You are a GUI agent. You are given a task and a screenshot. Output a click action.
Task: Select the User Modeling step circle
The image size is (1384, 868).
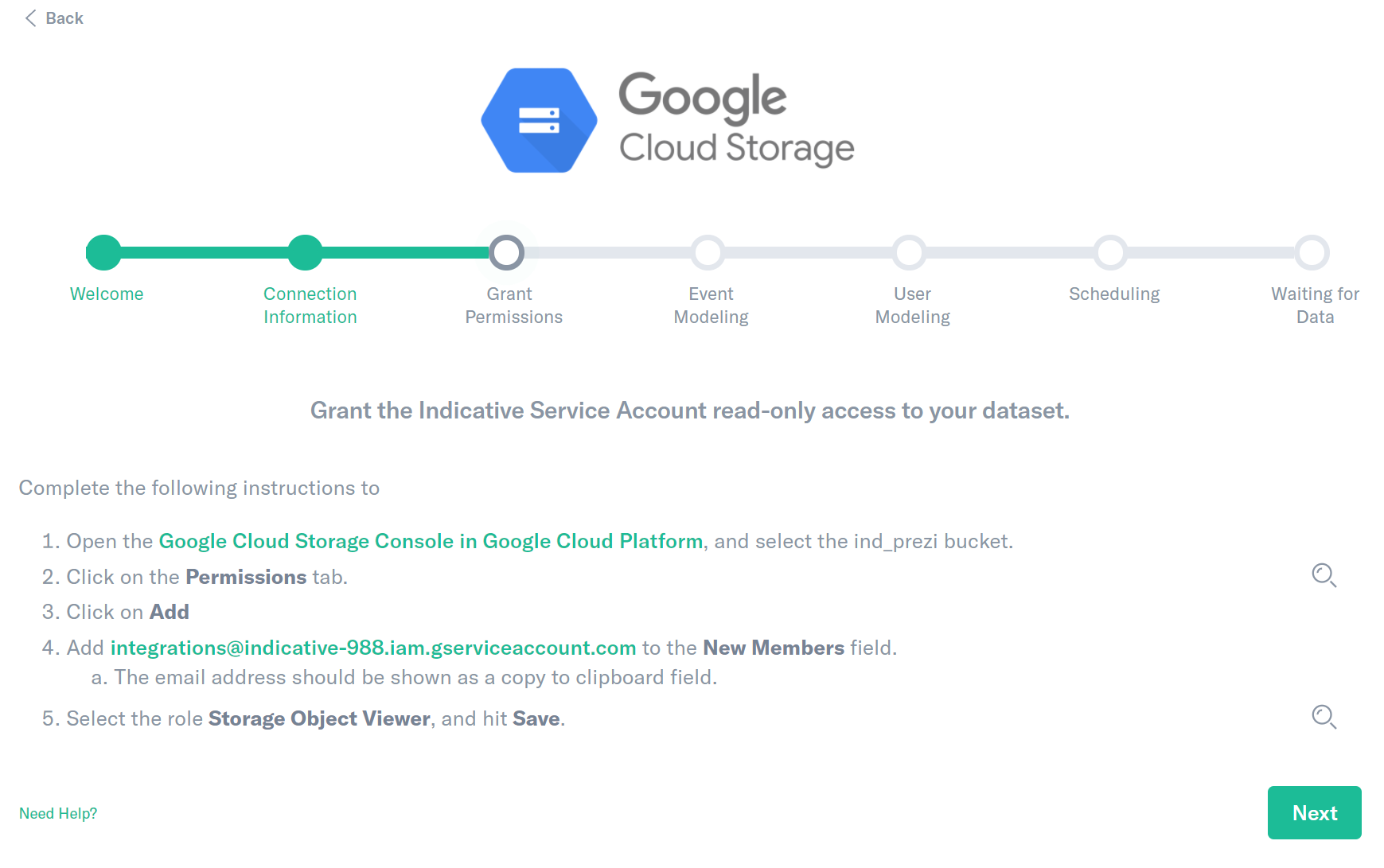tap(910, 252)
